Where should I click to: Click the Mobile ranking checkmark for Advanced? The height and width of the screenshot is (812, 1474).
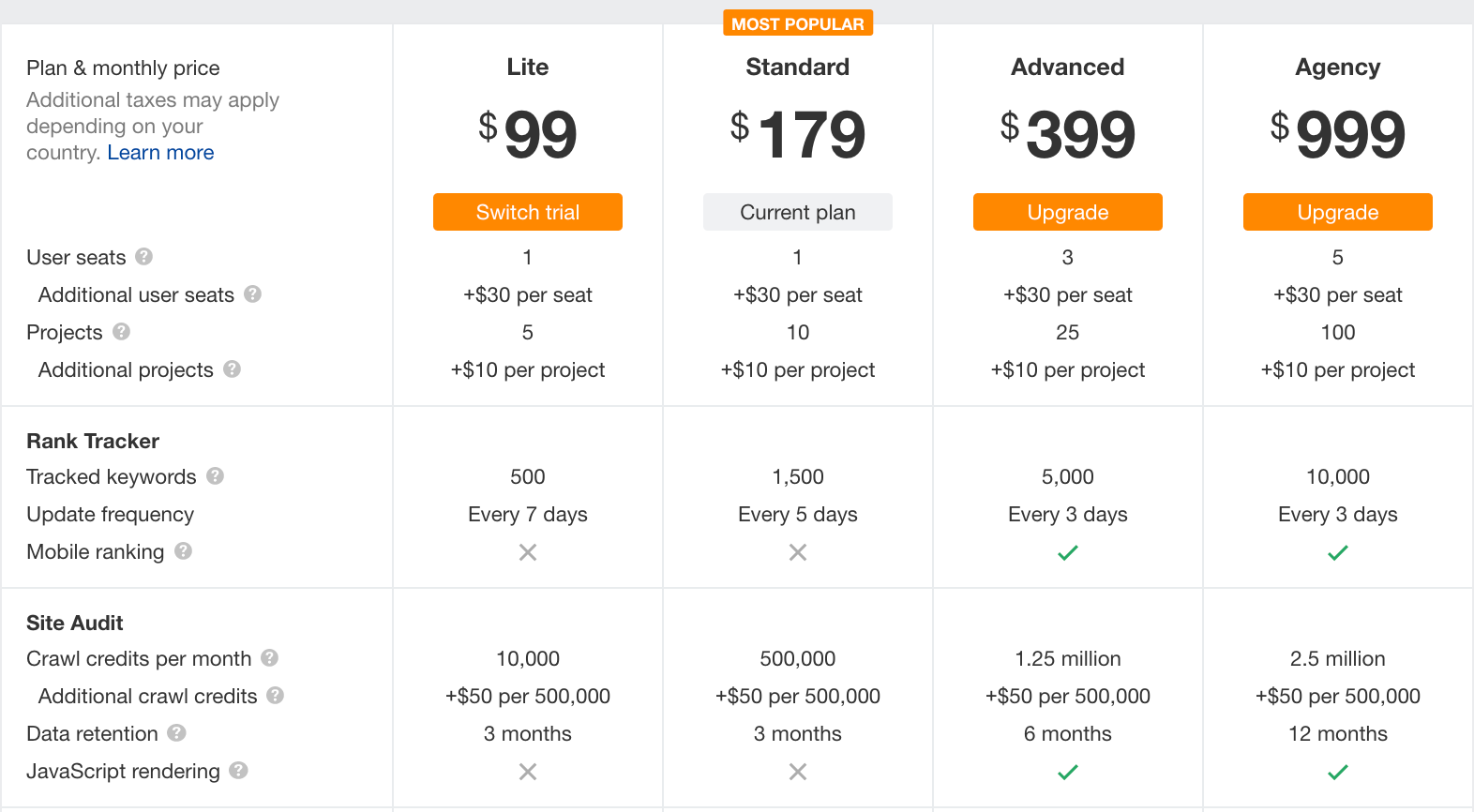(x=1068, y=553)
